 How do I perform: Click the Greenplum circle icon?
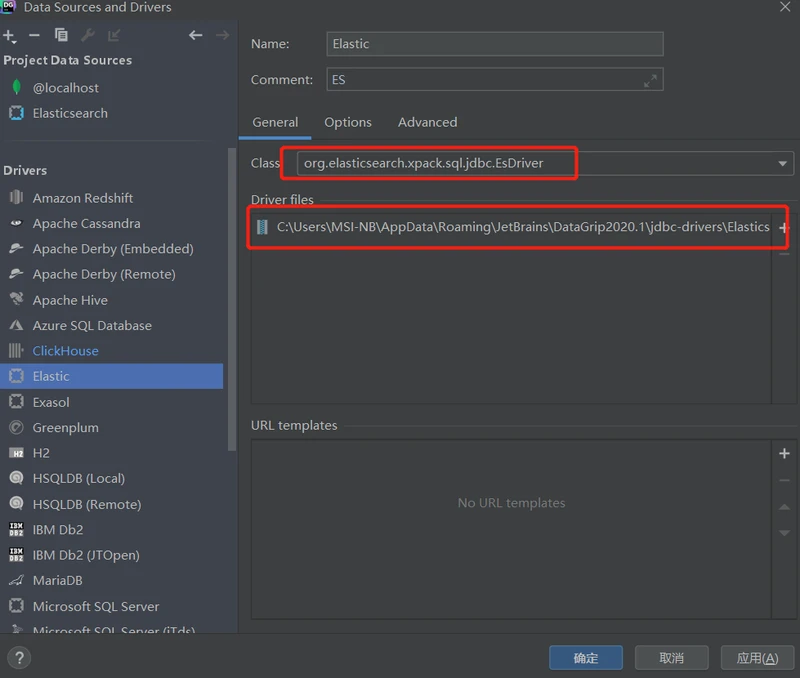[x=16, y=427]
